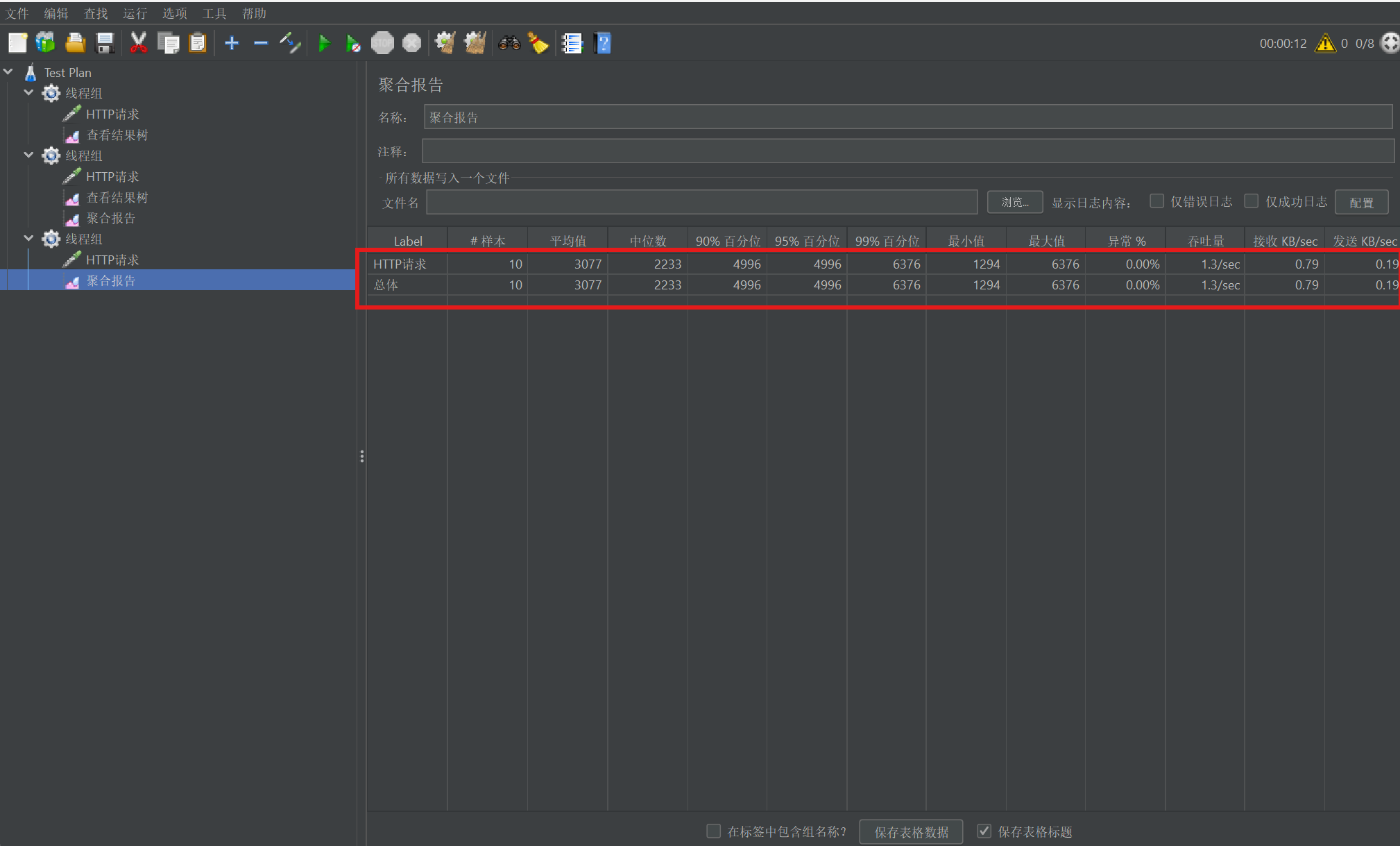
Task: Uncheck the 保存表格标题 checkbox
Action: pyautogui.click(x=984, y=831)
